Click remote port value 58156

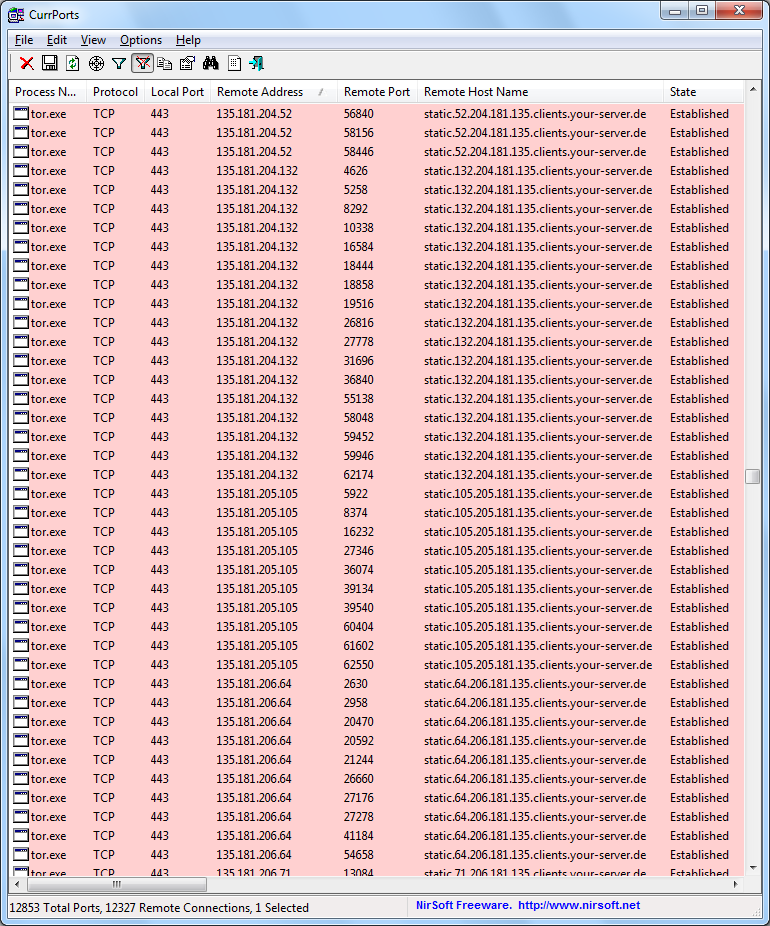(x=358, y=133)
